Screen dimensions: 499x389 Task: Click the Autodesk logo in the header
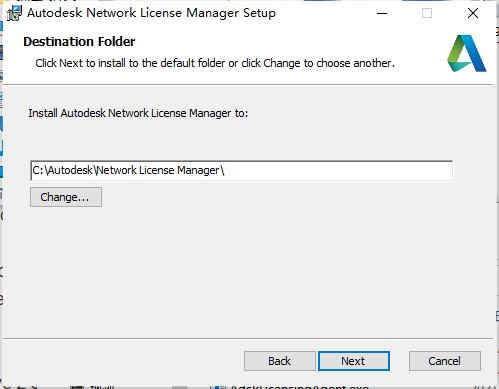coord(467,53)
